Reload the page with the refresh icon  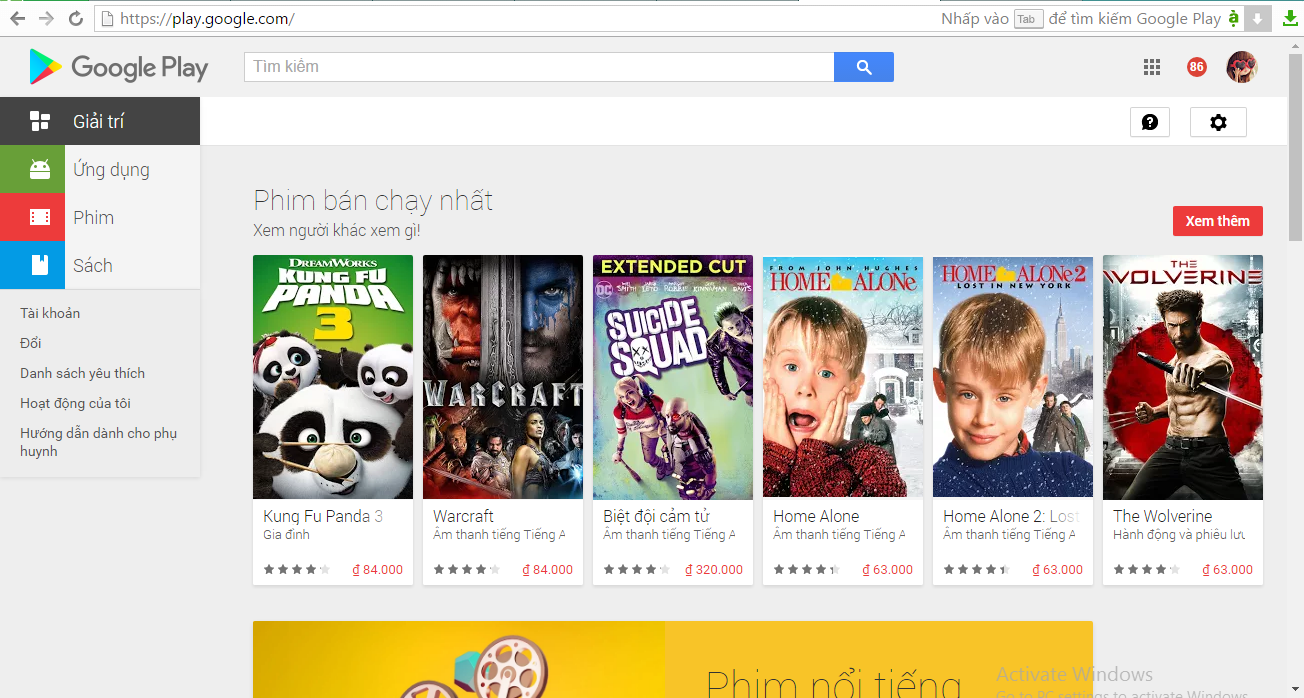pos(76,18)
